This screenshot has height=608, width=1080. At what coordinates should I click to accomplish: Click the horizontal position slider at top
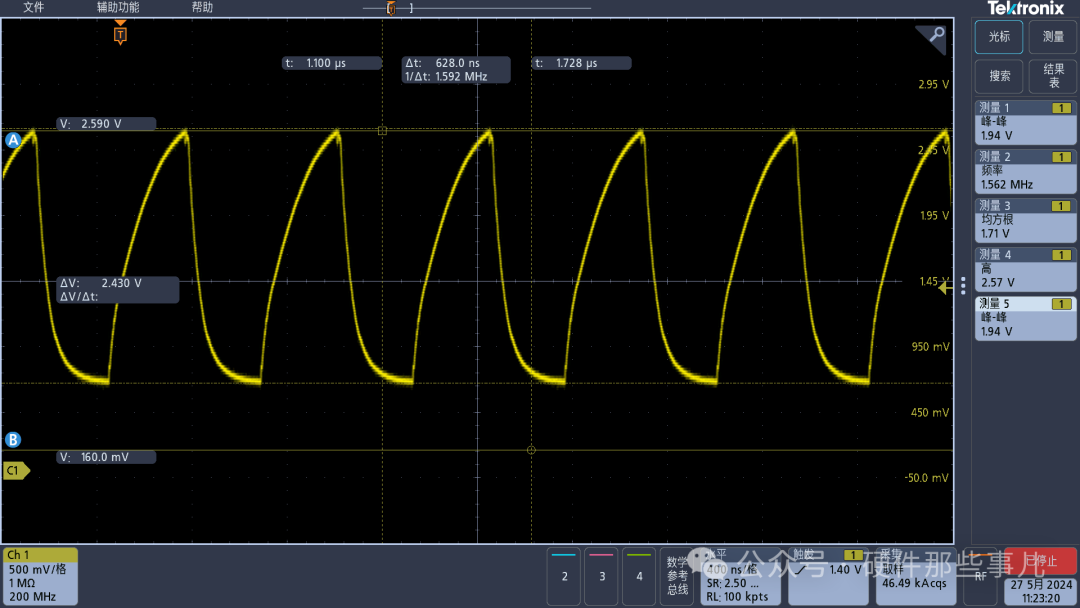pos(391,9)
